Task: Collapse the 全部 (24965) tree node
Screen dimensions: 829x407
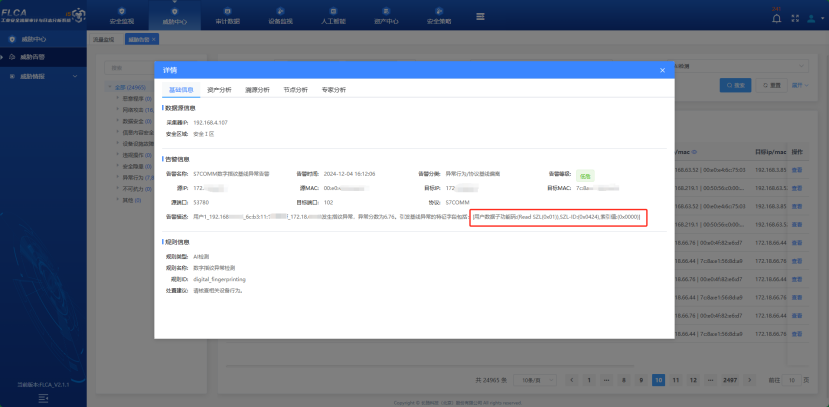Action: click(110, 87)
